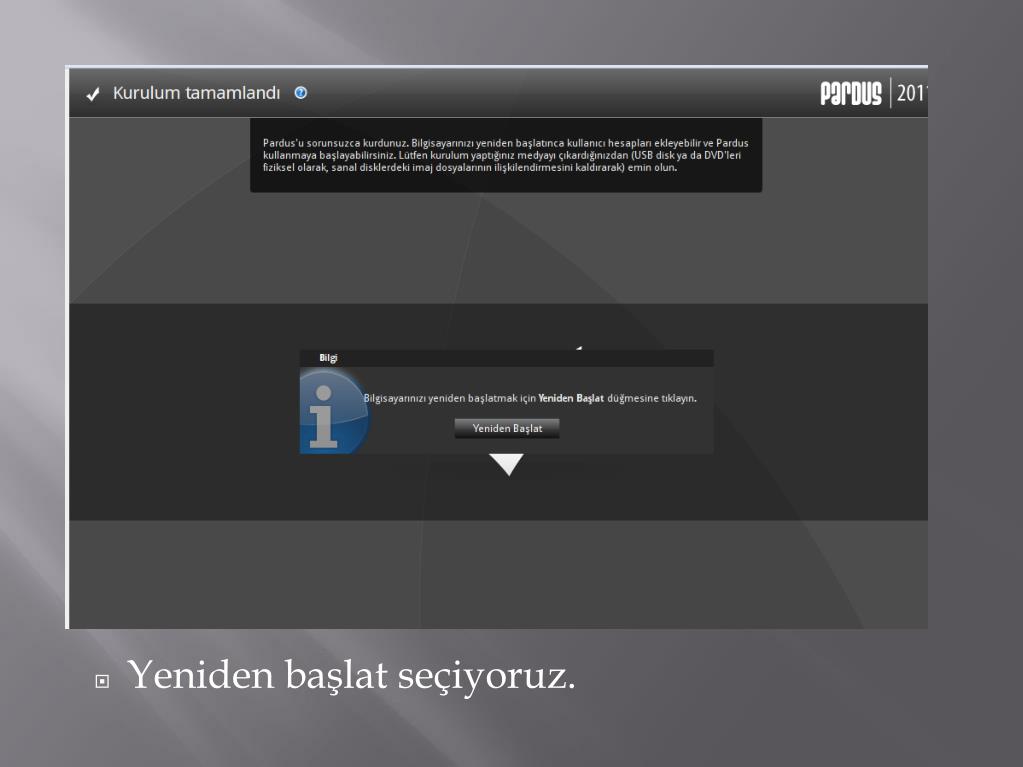Click text 'Bilgisayarınızı yeniden başlatmak için'
1023x767 pixels.
point(450,398)
